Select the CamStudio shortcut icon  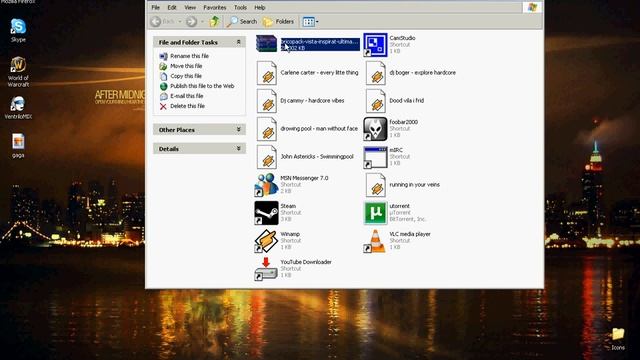[375, 45]
